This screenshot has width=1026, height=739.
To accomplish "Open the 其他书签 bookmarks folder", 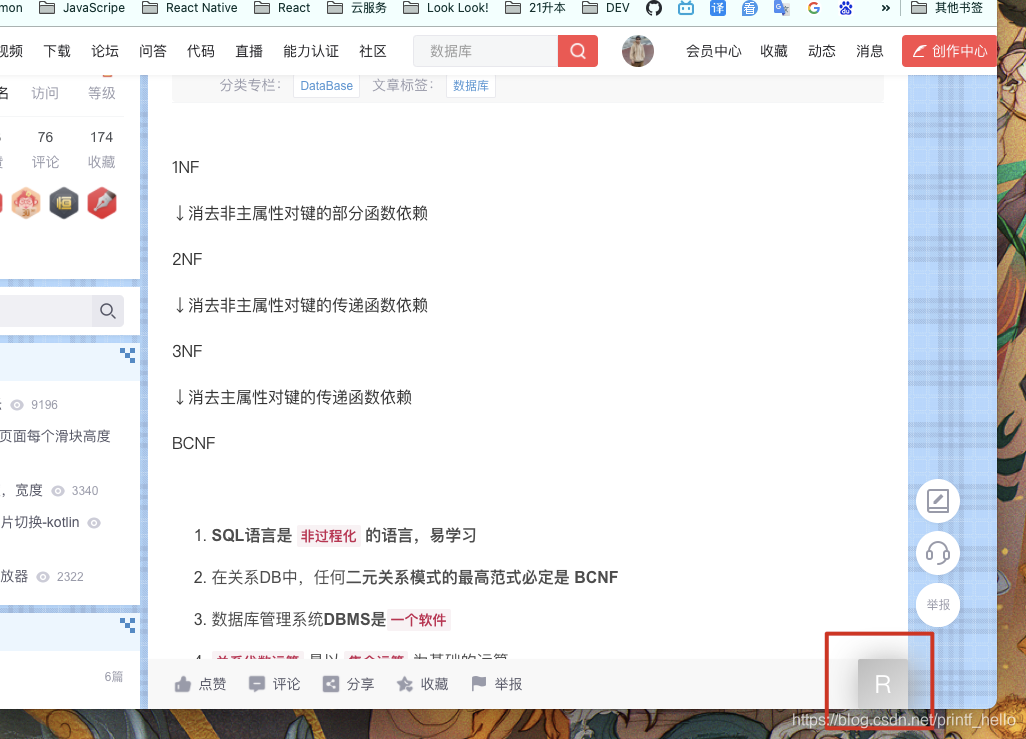I will click(x=947, y=8).
